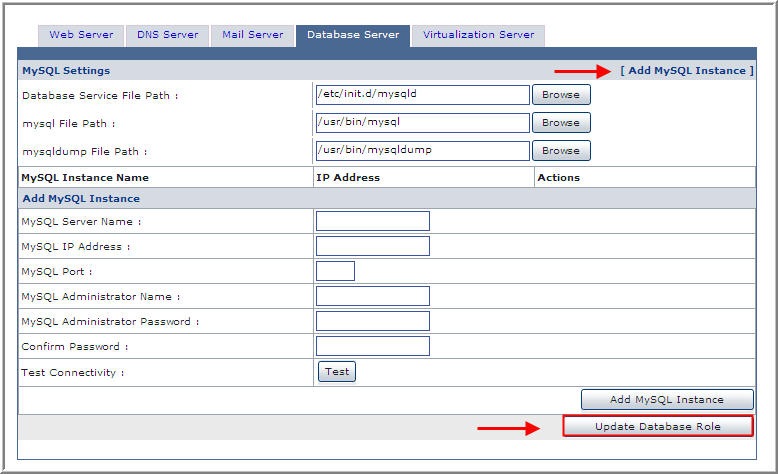Browse for the mysql File Path
This screenshot has width=778, height=474.
(560, 123)
